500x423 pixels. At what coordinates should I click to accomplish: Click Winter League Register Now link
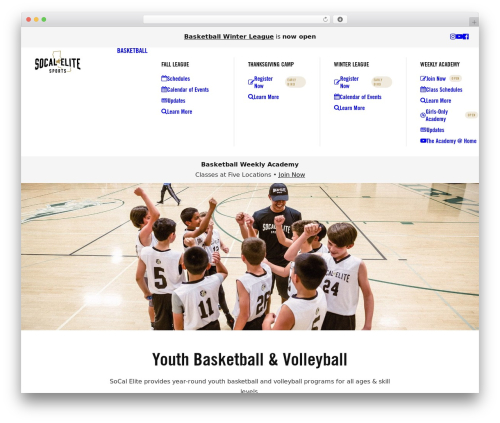349,82
